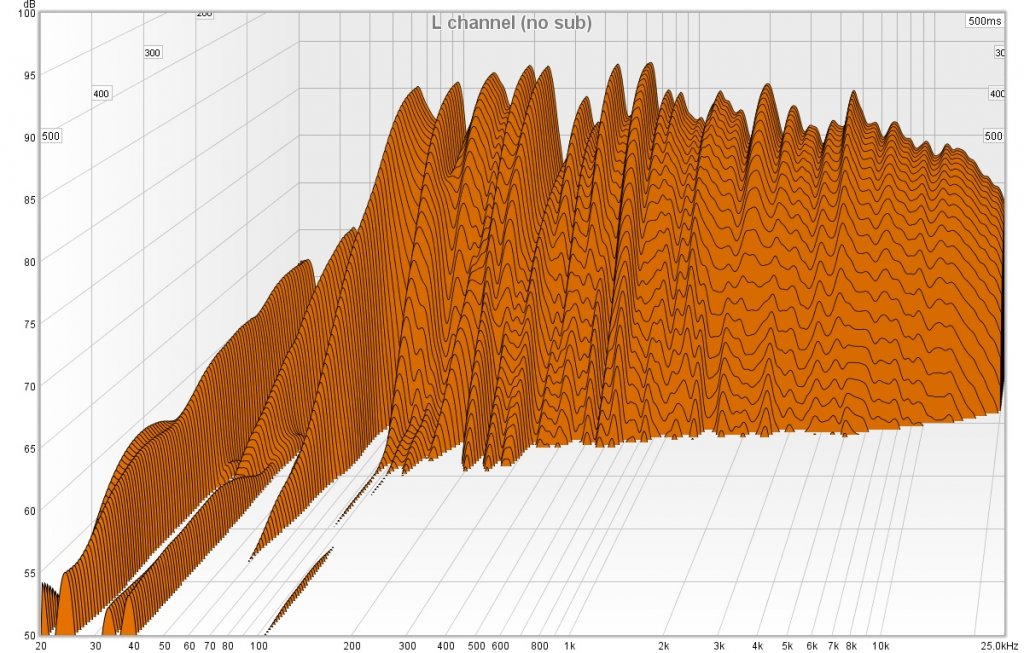
Task: Click the 400 time-depth label on left wall
Action: 101,93
